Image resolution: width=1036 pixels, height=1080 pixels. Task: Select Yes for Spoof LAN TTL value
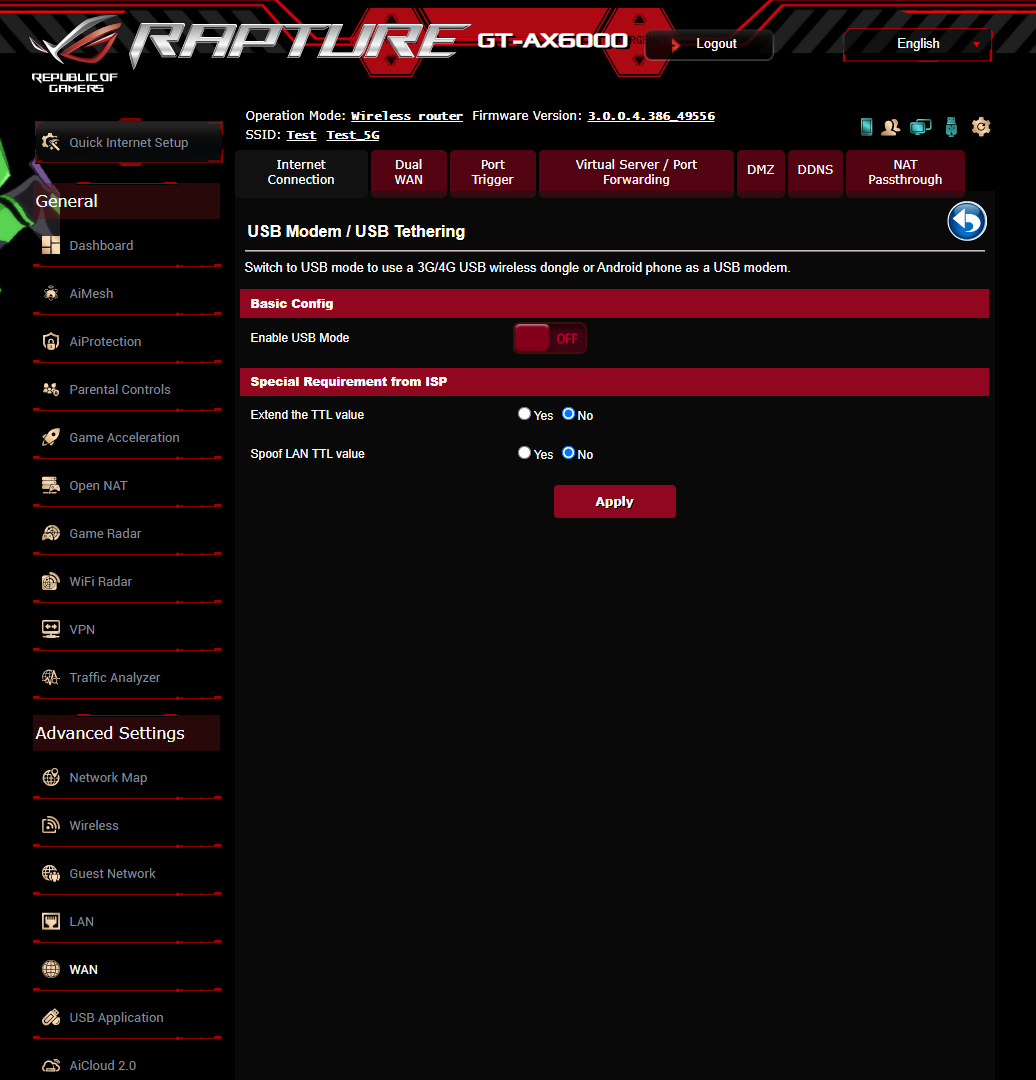(x=524, y=453)
